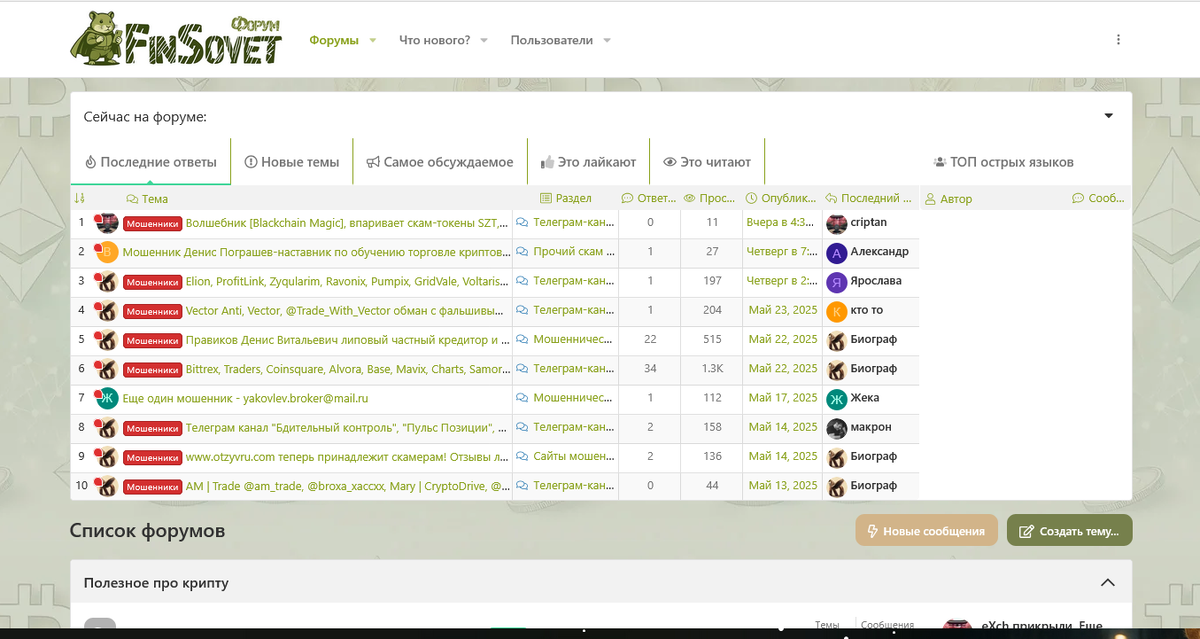This screenshot has height=639, width=1200.
Task: Open thread 'www.otzyvru.com теперь принадлежит скамерам'
Action: (x=348, y=457)
